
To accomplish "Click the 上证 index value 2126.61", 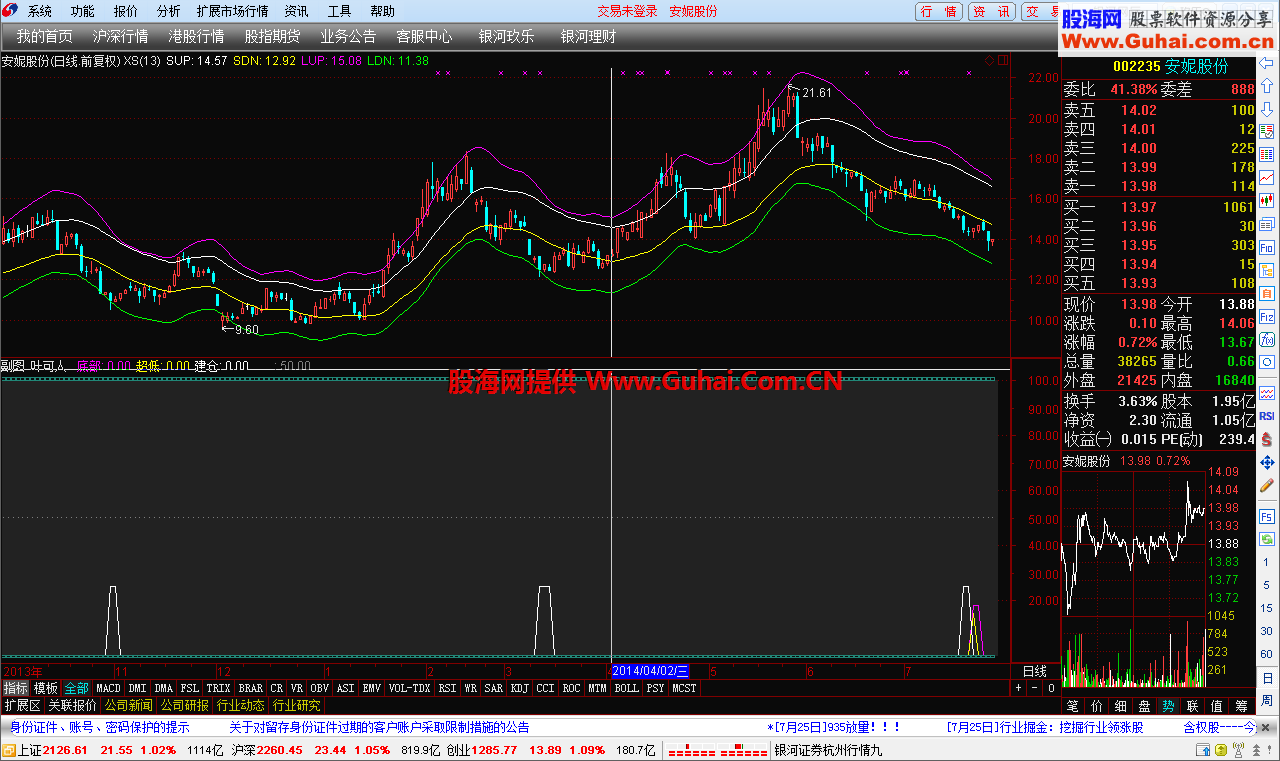I will coord(65,750).
